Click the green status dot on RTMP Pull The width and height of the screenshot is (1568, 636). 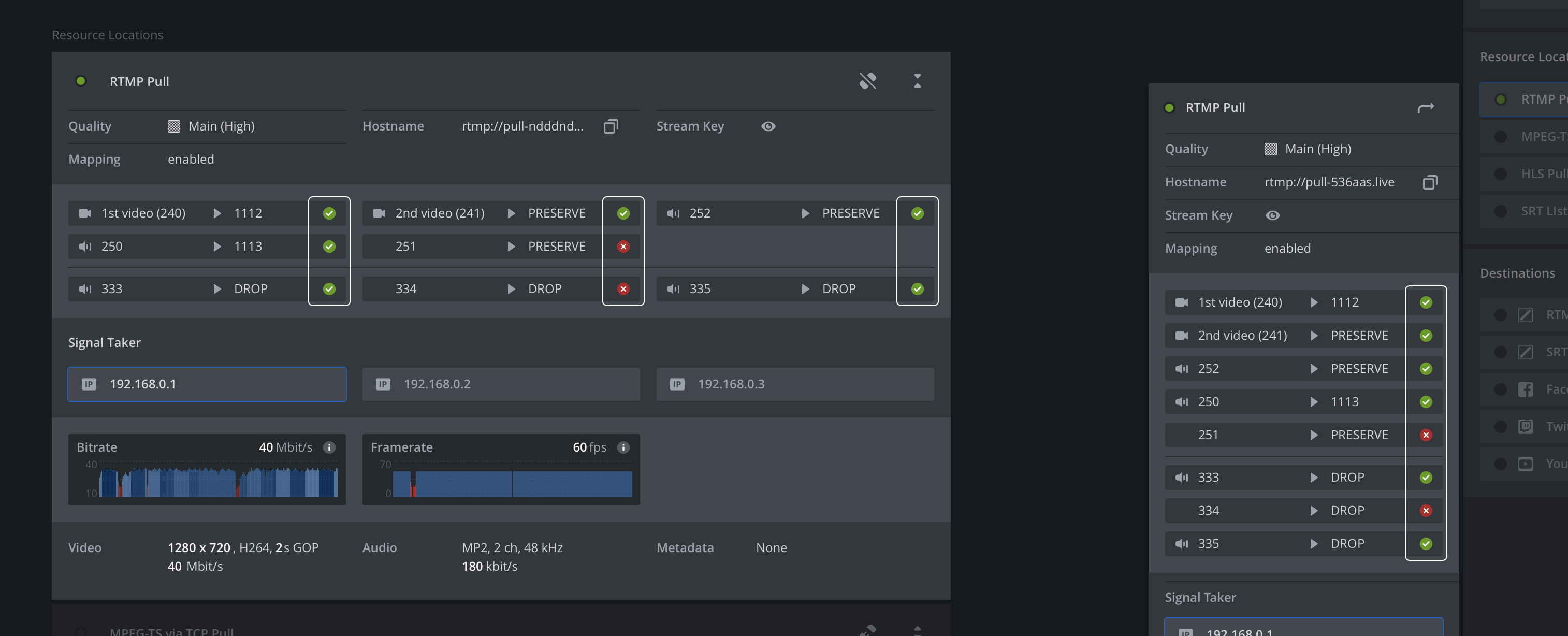(81, 80)
